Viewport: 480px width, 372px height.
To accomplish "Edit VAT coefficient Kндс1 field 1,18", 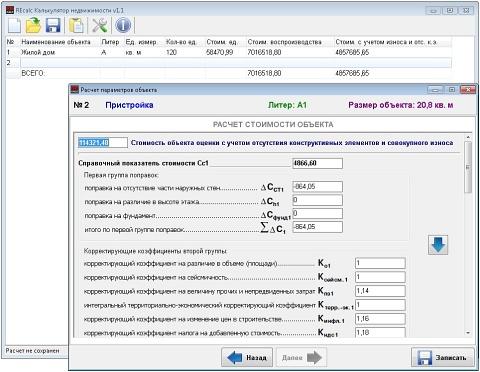I will click(380, 332).
